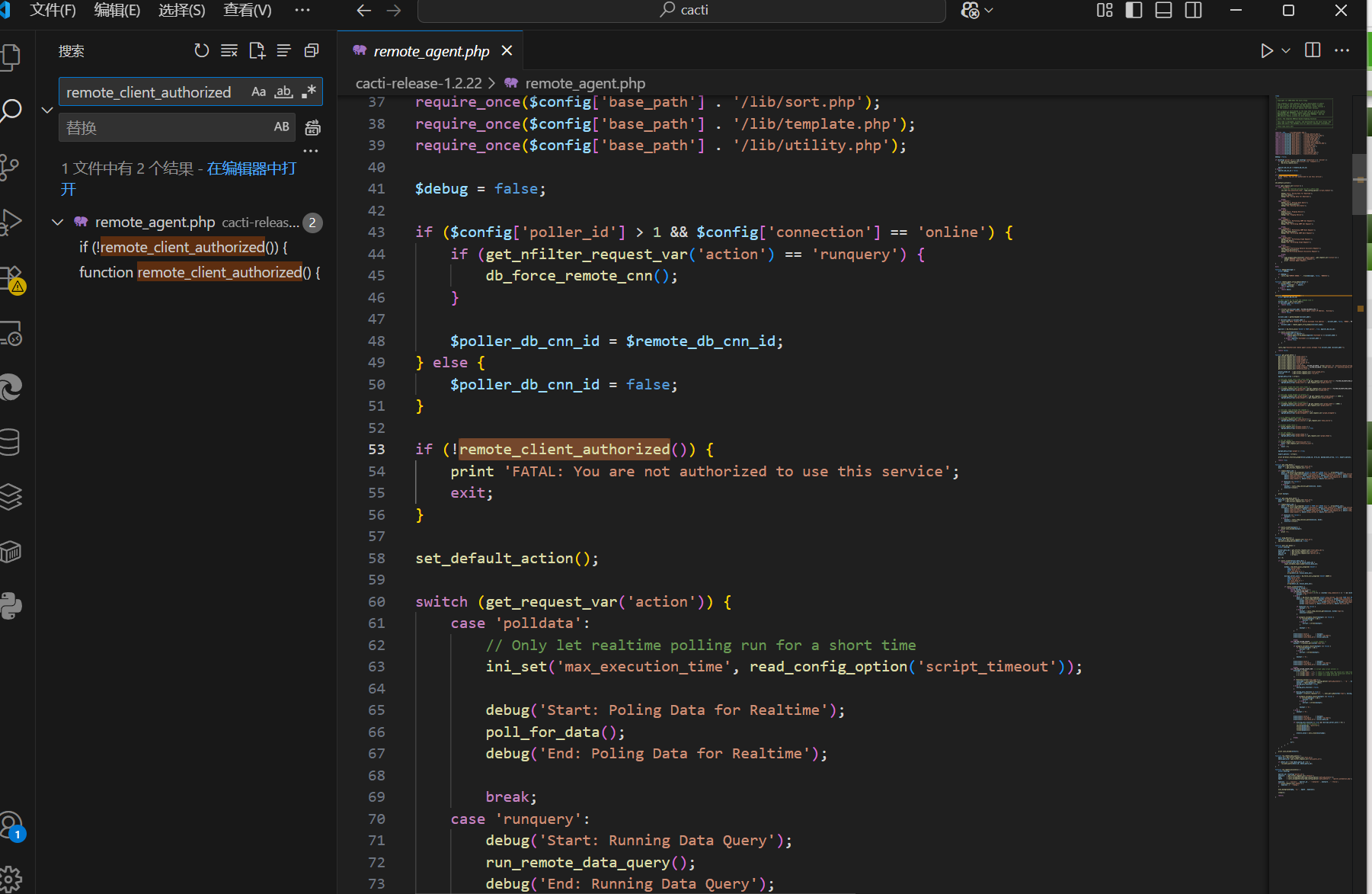Open the 查看(V) menu
This screenshot has width=1372, height=894.
[248, 10]
